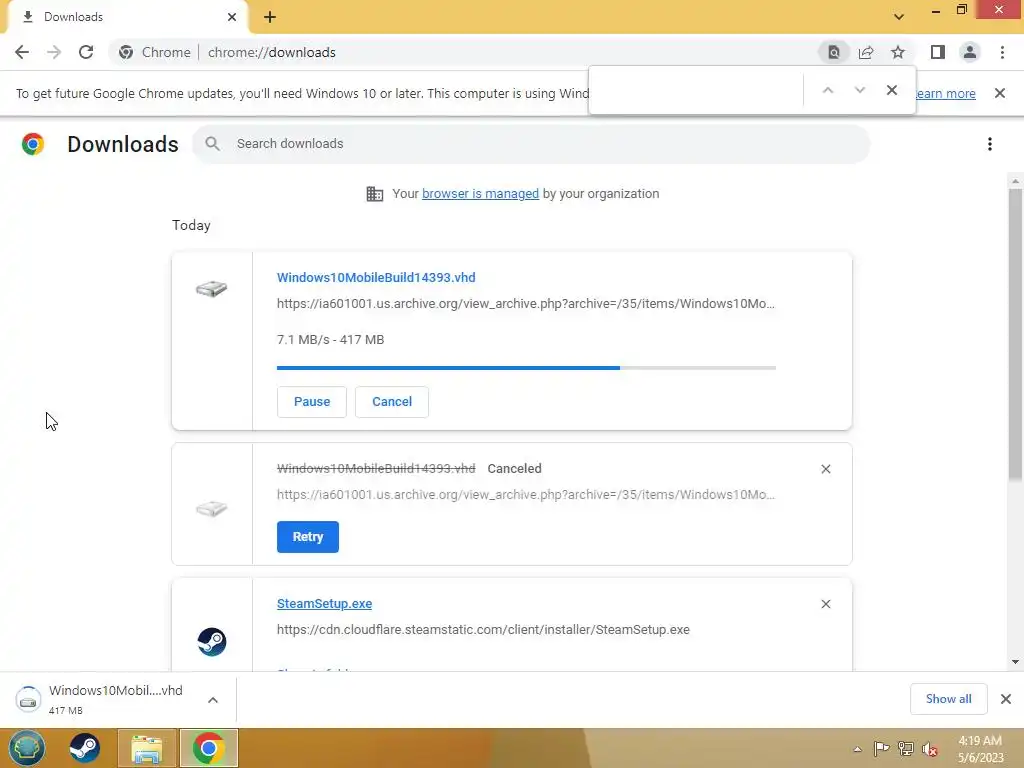This screenshot has width=1024, height=768.
Task: Open the Windows Start orb
Action: point(27,748)
